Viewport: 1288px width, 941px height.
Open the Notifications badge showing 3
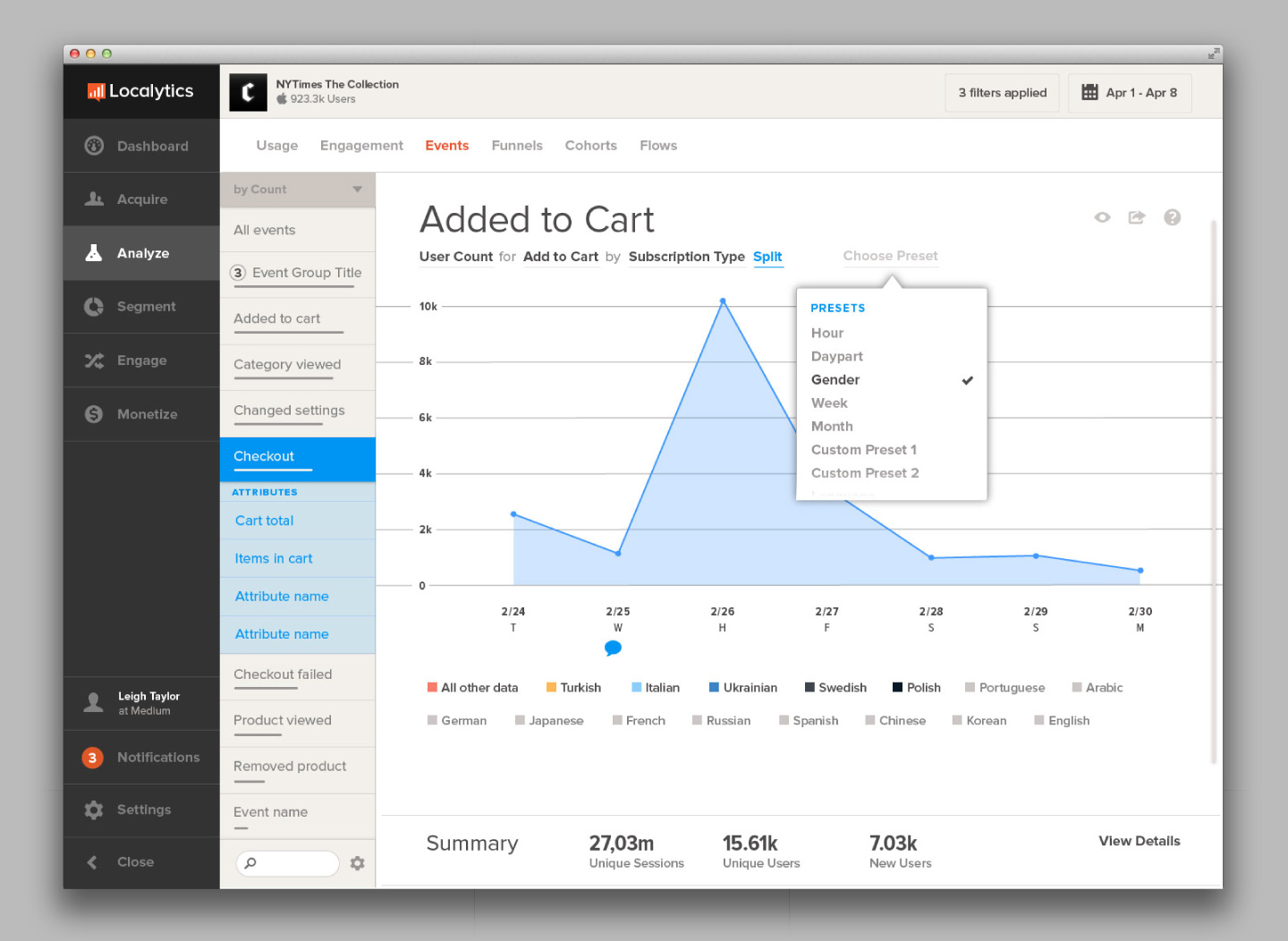click(x=92, y=758)
